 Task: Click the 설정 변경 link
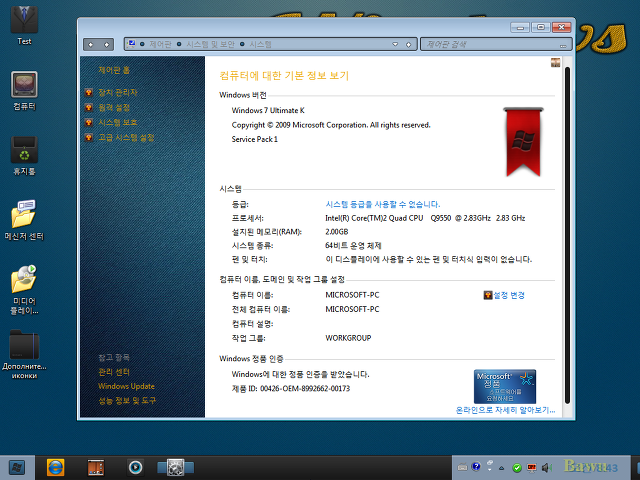tap(509, 295)
